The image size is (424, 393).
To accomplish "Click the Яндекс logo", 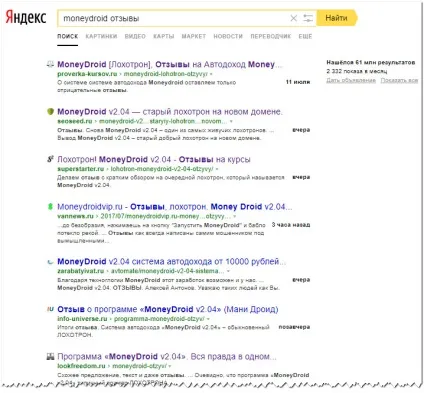I will pos(26,17).
